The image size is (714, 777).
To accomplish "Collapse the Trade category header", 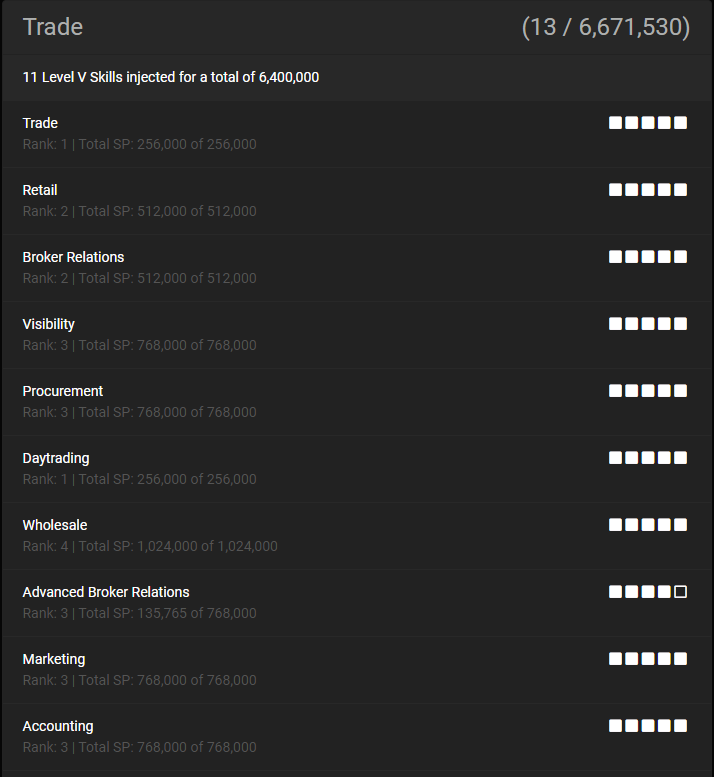I will coord(357,27).
